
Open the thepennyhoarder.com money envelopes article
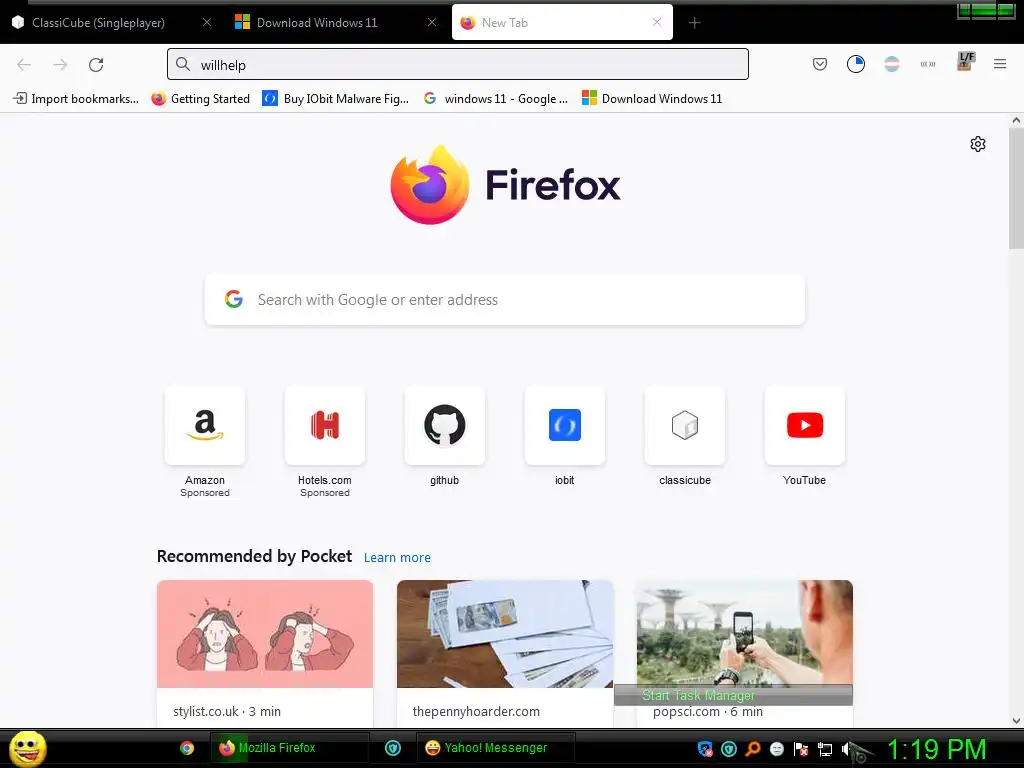(505, 653)
